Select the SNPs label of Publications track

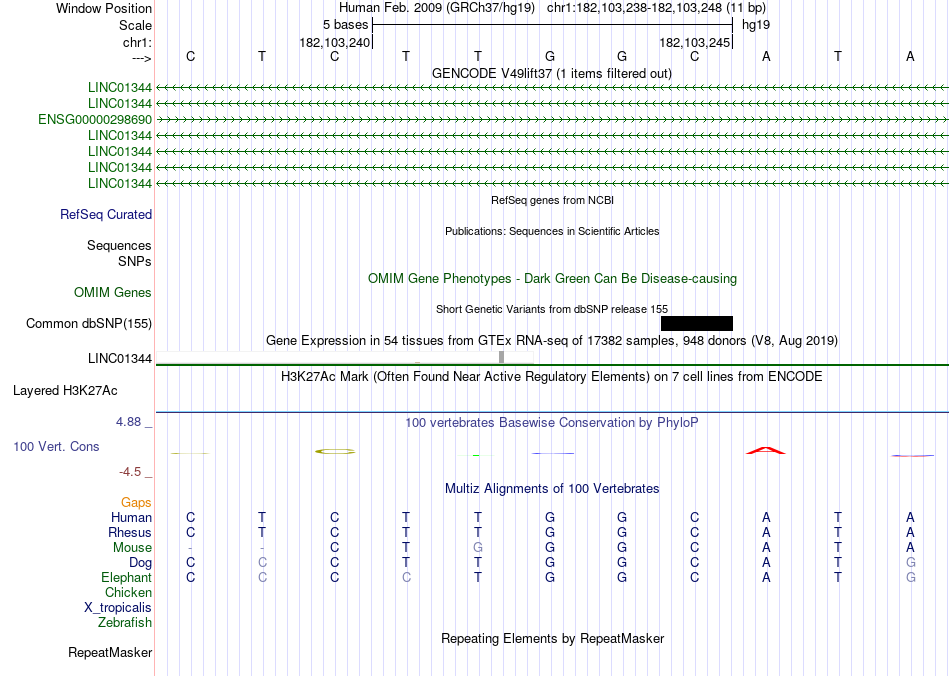click(x=135, y=261)
